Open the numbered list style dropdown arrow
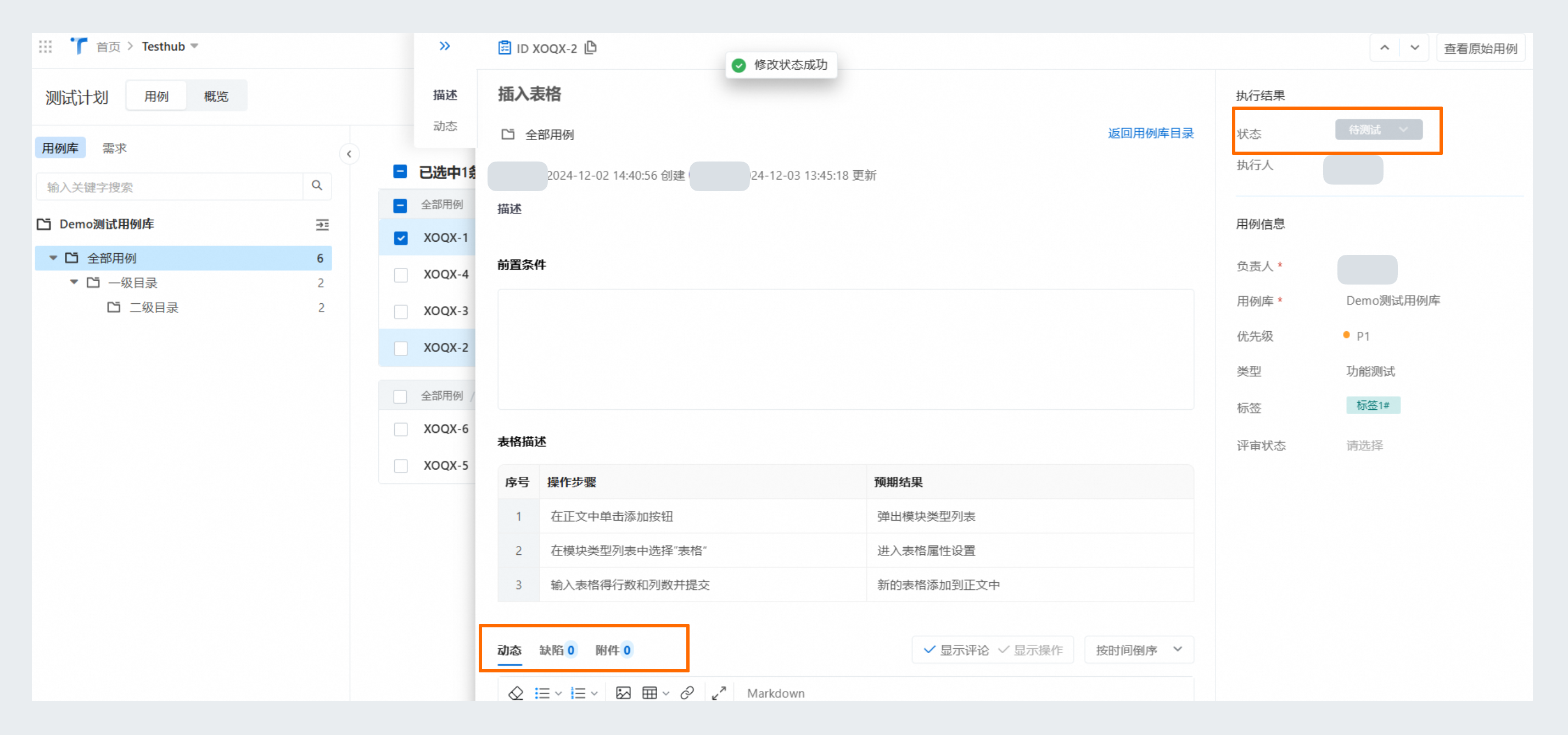Viewport: 1568px width, 735px height. click(594, 694)
